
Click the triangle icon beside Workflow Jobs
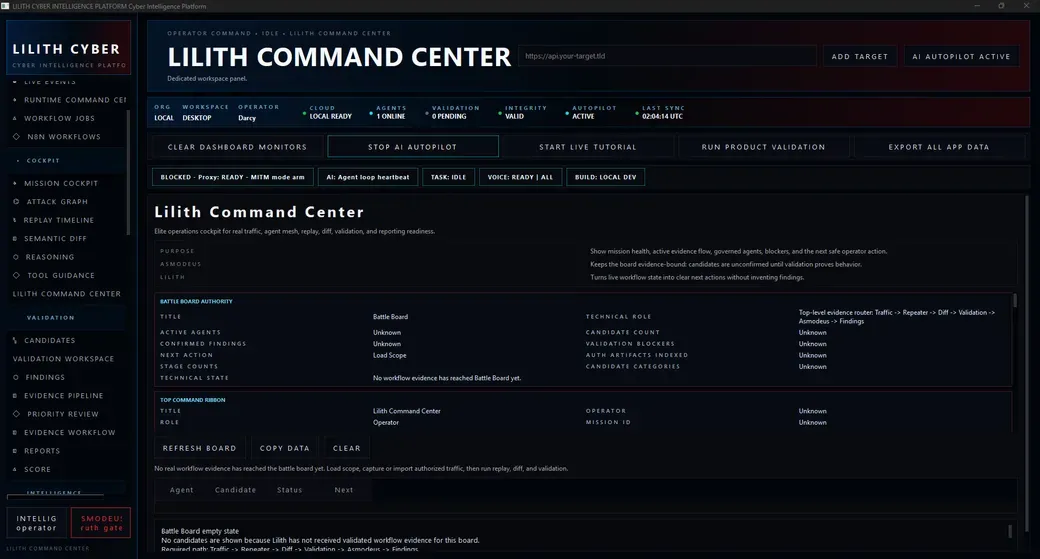tap(15, 119)
